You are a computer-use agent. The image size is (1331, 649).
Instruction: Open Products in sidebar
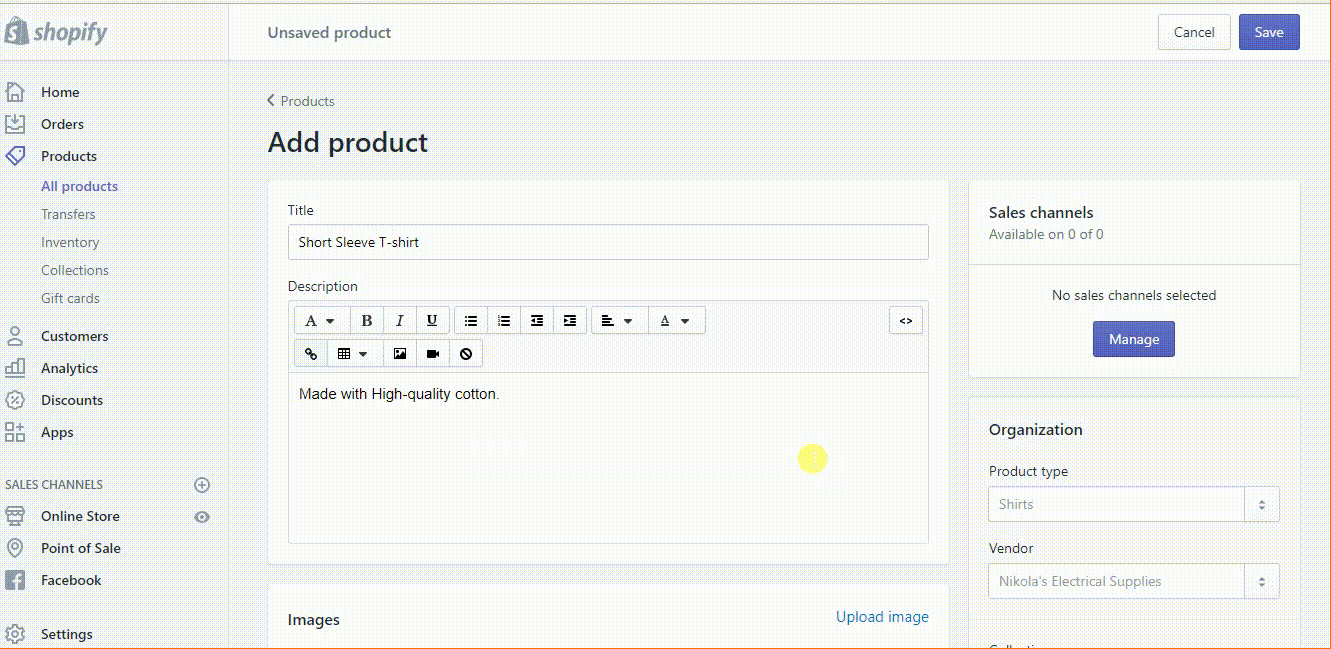(69, 156)
